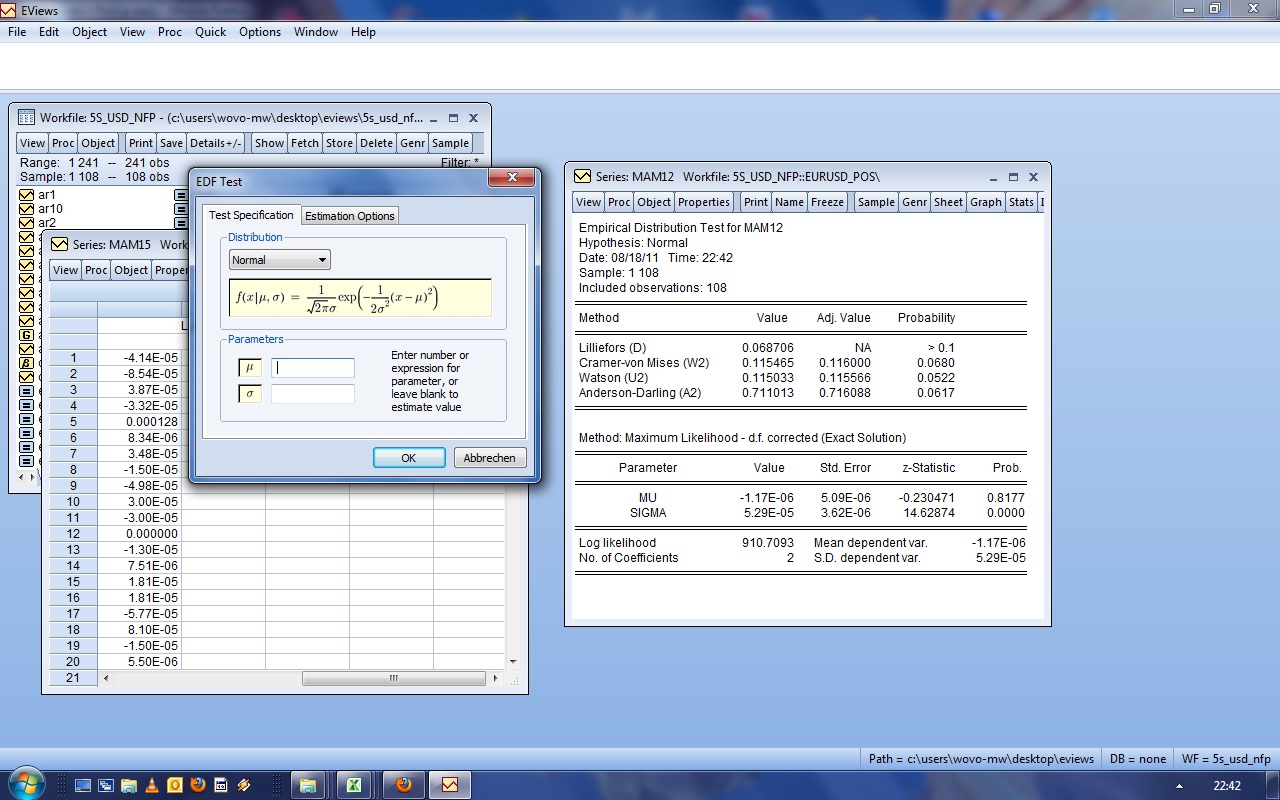The height and width of the screenshot is (800, 1280).
Task: Launch VLC media player from quick launch
Action: pyautogui.click(x=152, y=785)
